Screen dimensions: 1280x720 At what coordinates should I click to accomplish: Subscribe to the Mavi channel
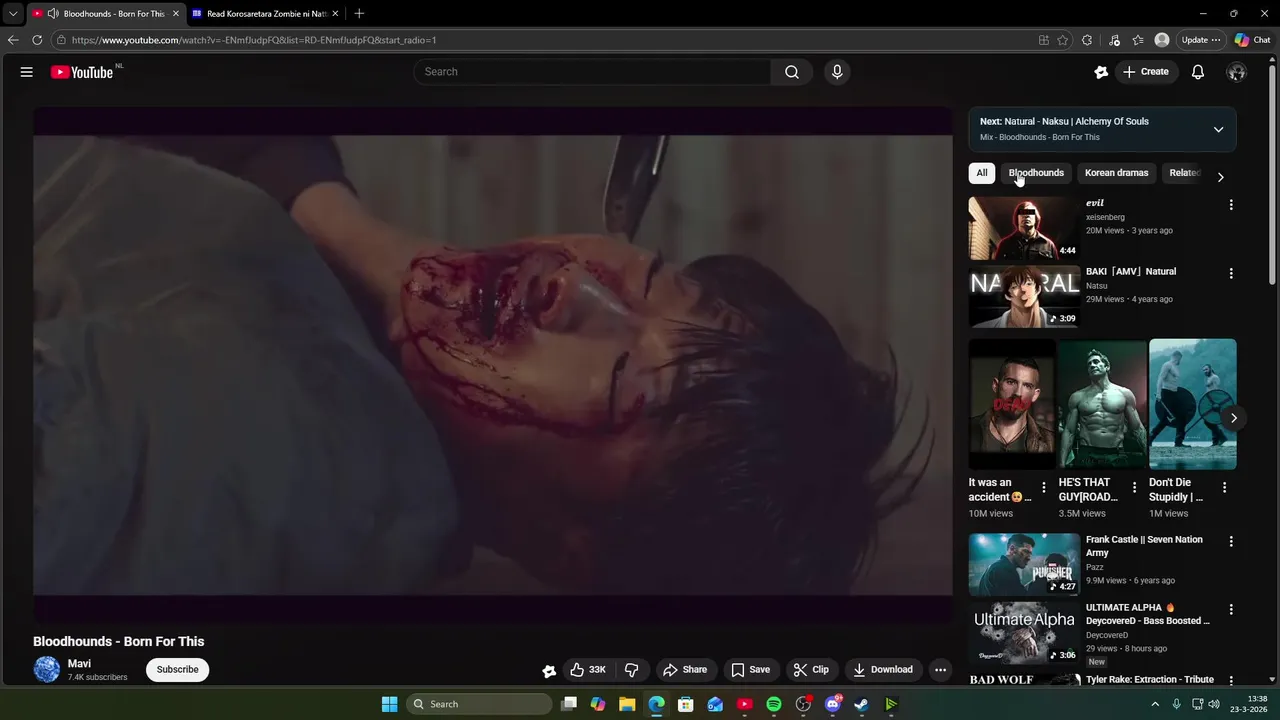(177, 670)
